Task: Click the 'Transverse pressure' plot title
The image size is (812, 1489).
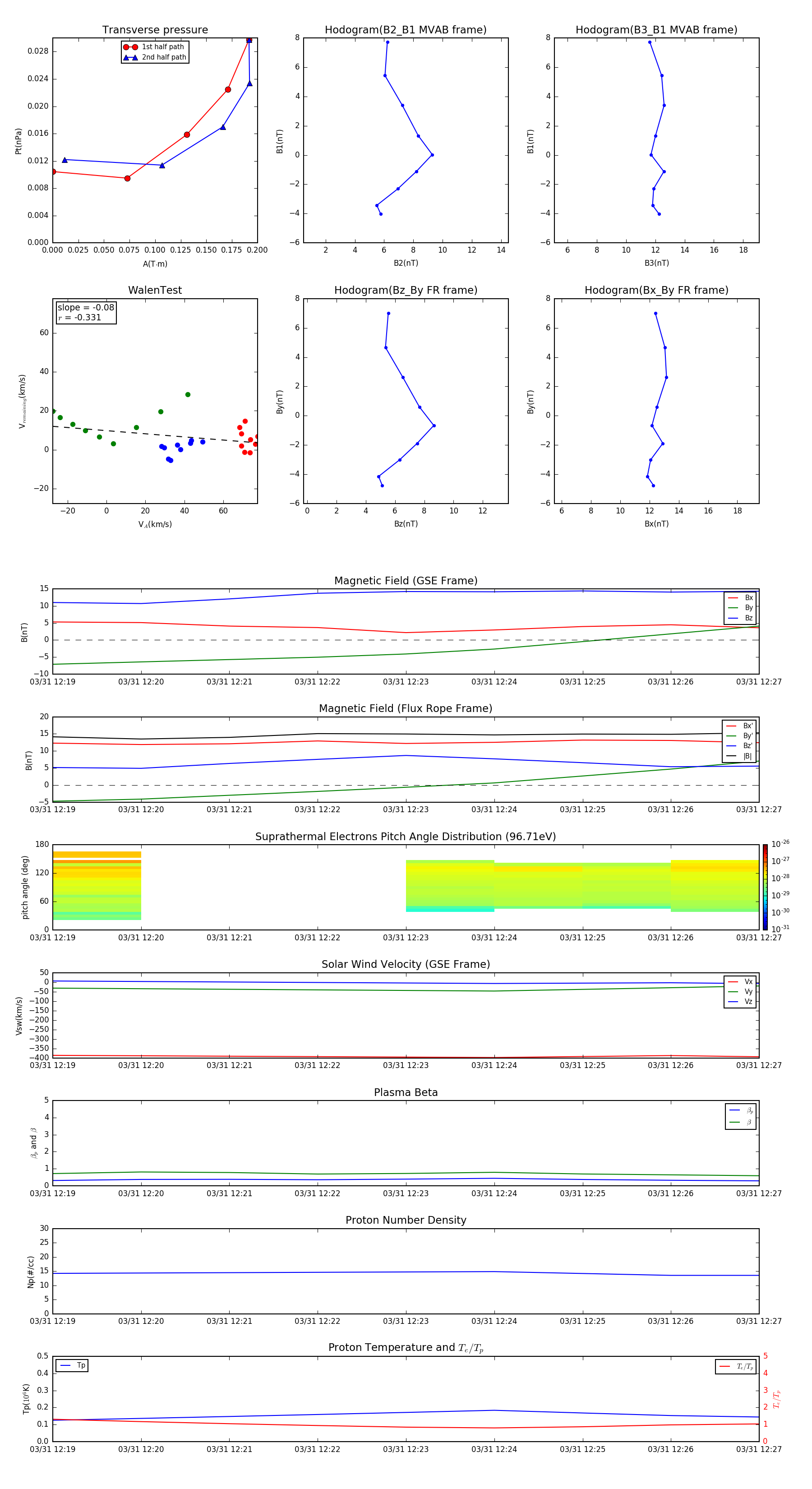Action: pyautogui.click(x=155, y=30)
